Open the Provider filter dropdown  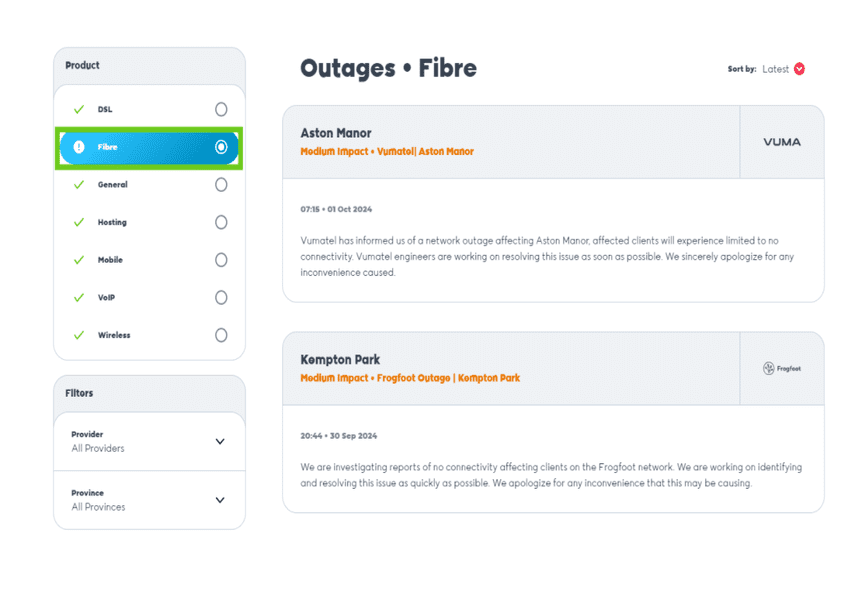[x=219, y=441]
